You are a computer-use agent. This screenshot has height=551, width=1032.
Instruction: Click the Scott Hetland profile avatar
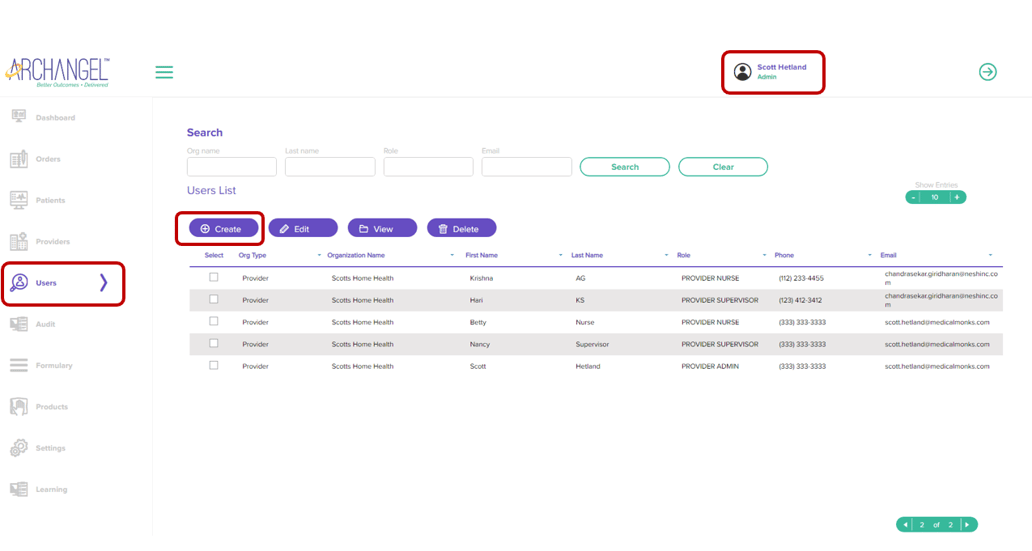tap(742, 72)
